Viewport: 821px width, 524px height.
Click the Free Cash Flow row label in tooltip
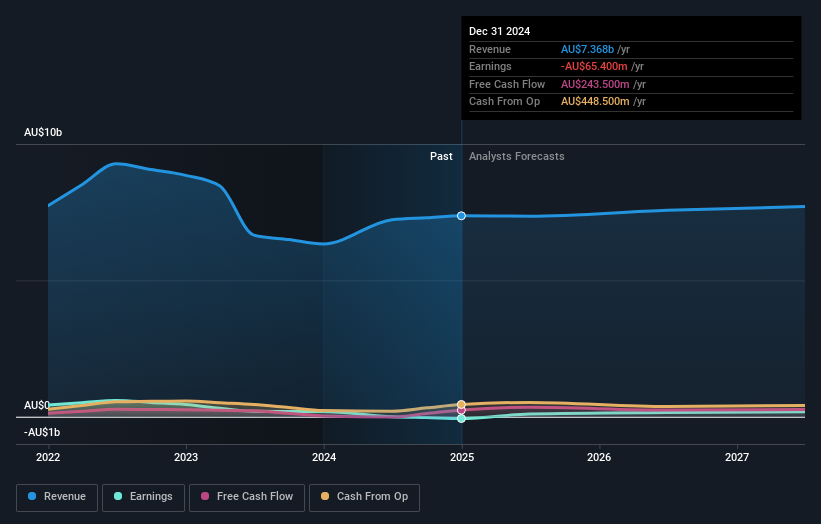click(x=507, y=84)
